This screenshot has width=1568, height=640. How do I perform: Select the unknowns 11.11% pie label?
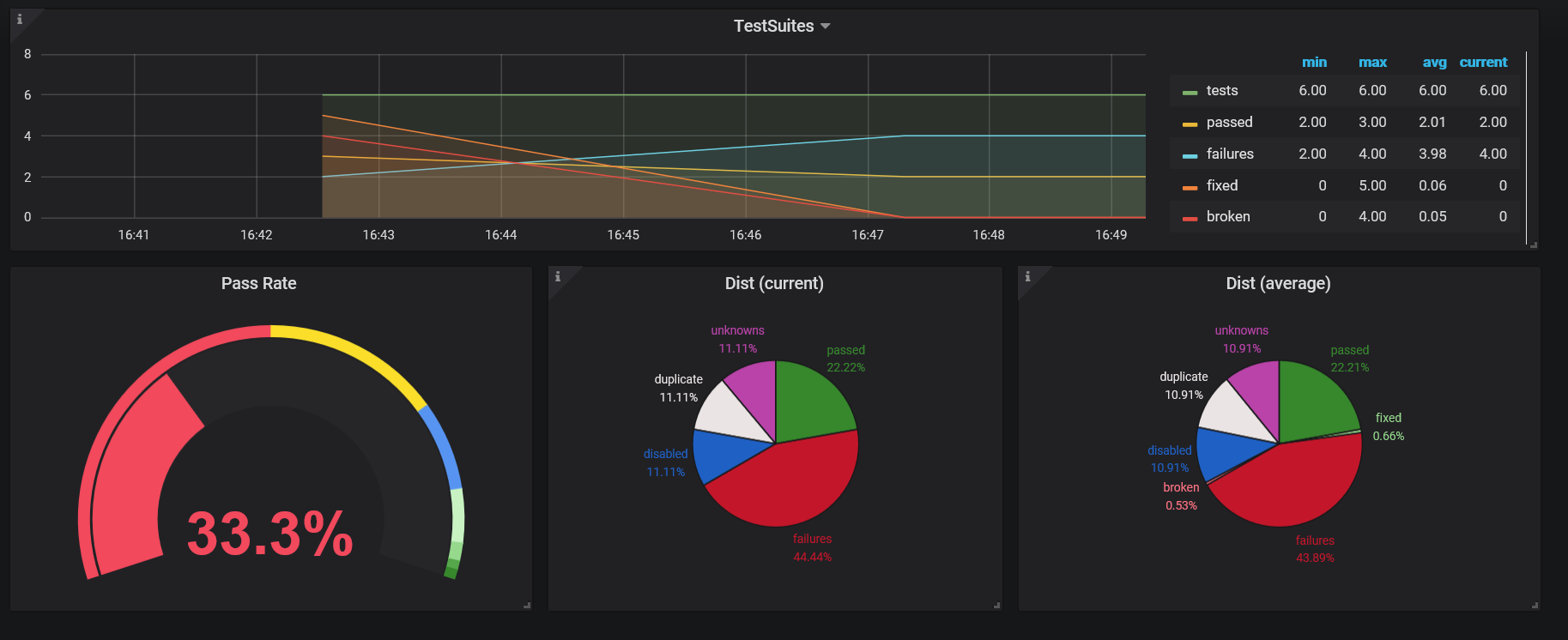click(x=737, y=339)
